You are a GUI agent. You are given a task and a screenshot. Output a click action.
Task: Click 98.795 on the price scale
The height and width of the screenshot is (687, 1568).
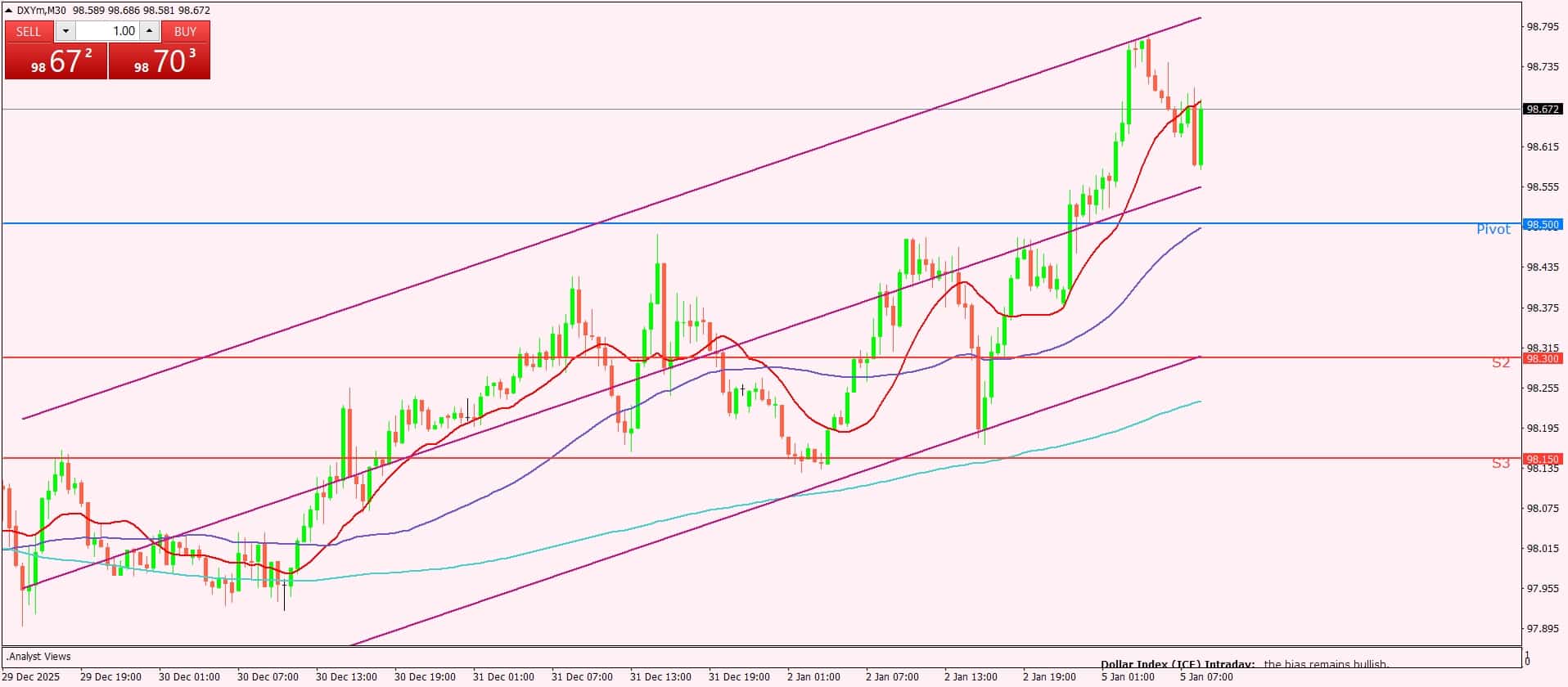[1543, 27]
